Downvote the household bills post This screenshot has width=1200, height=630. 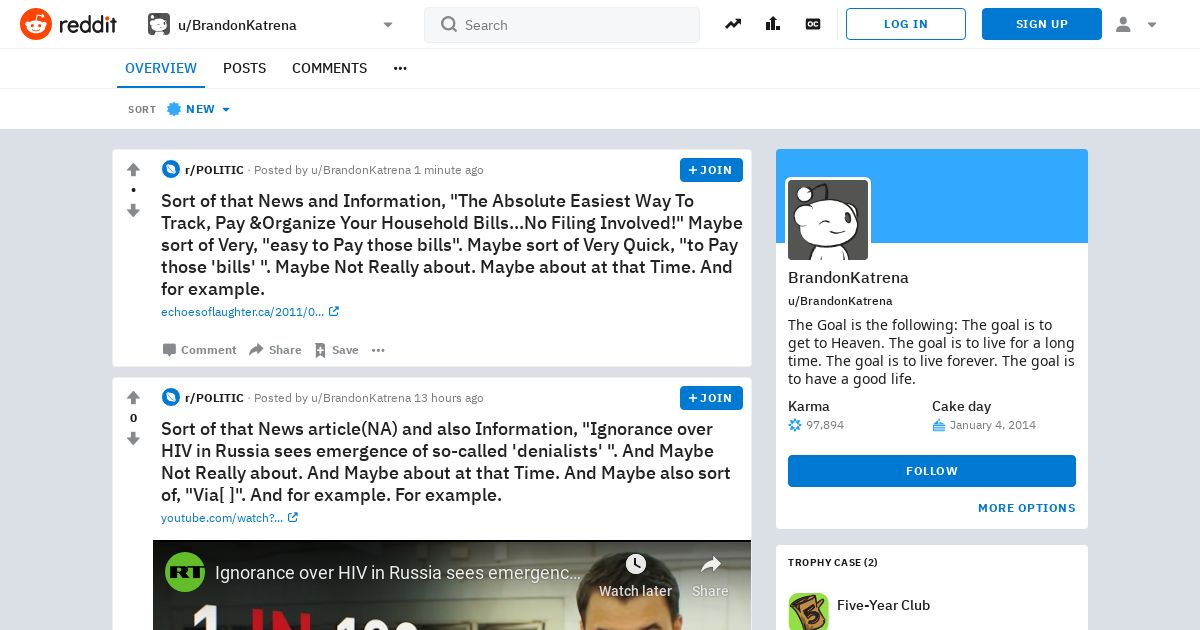(x=133, y=210)
